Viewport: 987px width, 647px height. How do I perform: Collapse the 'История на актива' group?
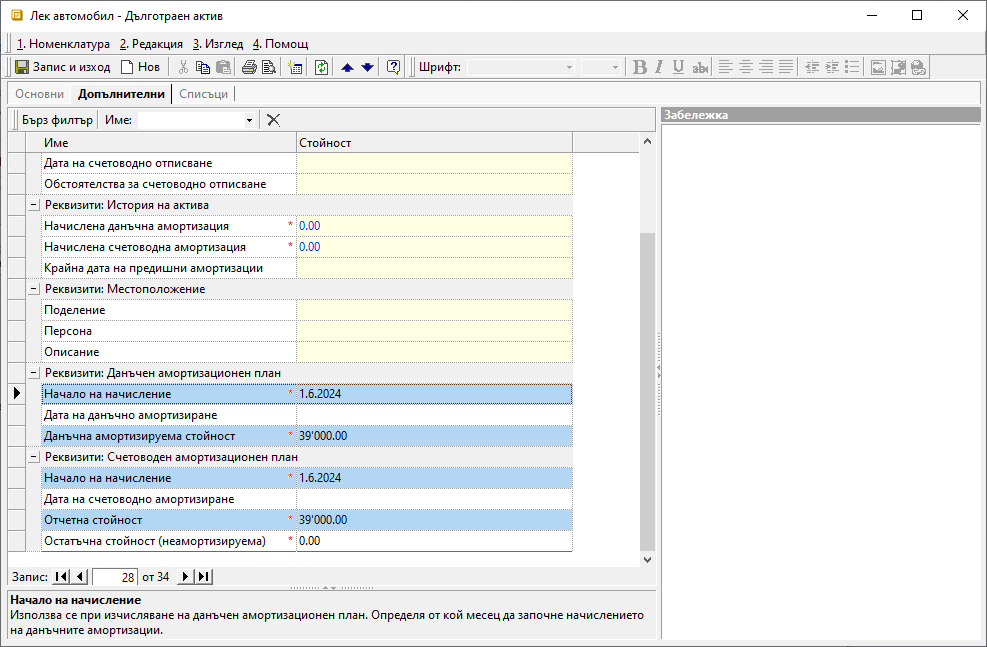[34, 205]
